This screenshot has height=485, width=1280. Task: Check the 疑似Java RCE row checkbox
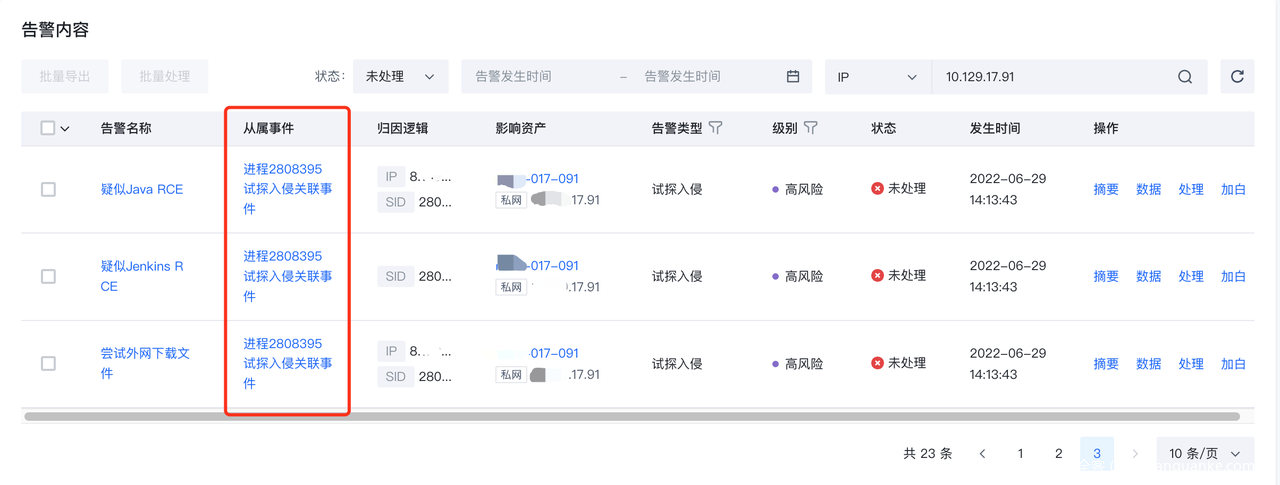(x=48, y=189)
